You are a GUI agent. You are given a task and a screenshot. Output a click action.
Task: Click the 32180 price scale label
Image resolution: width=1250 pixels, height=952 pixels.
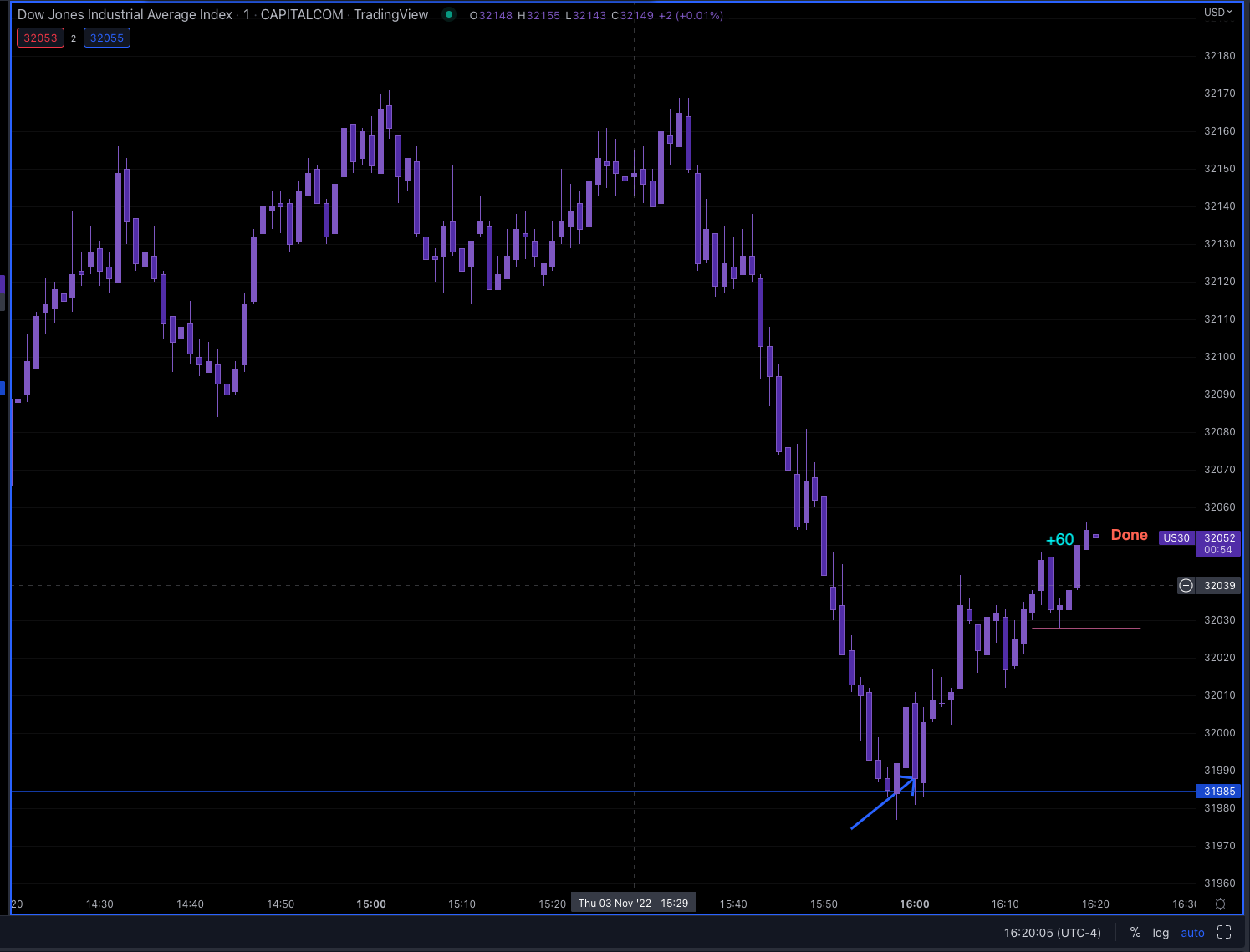(1219, 56)
